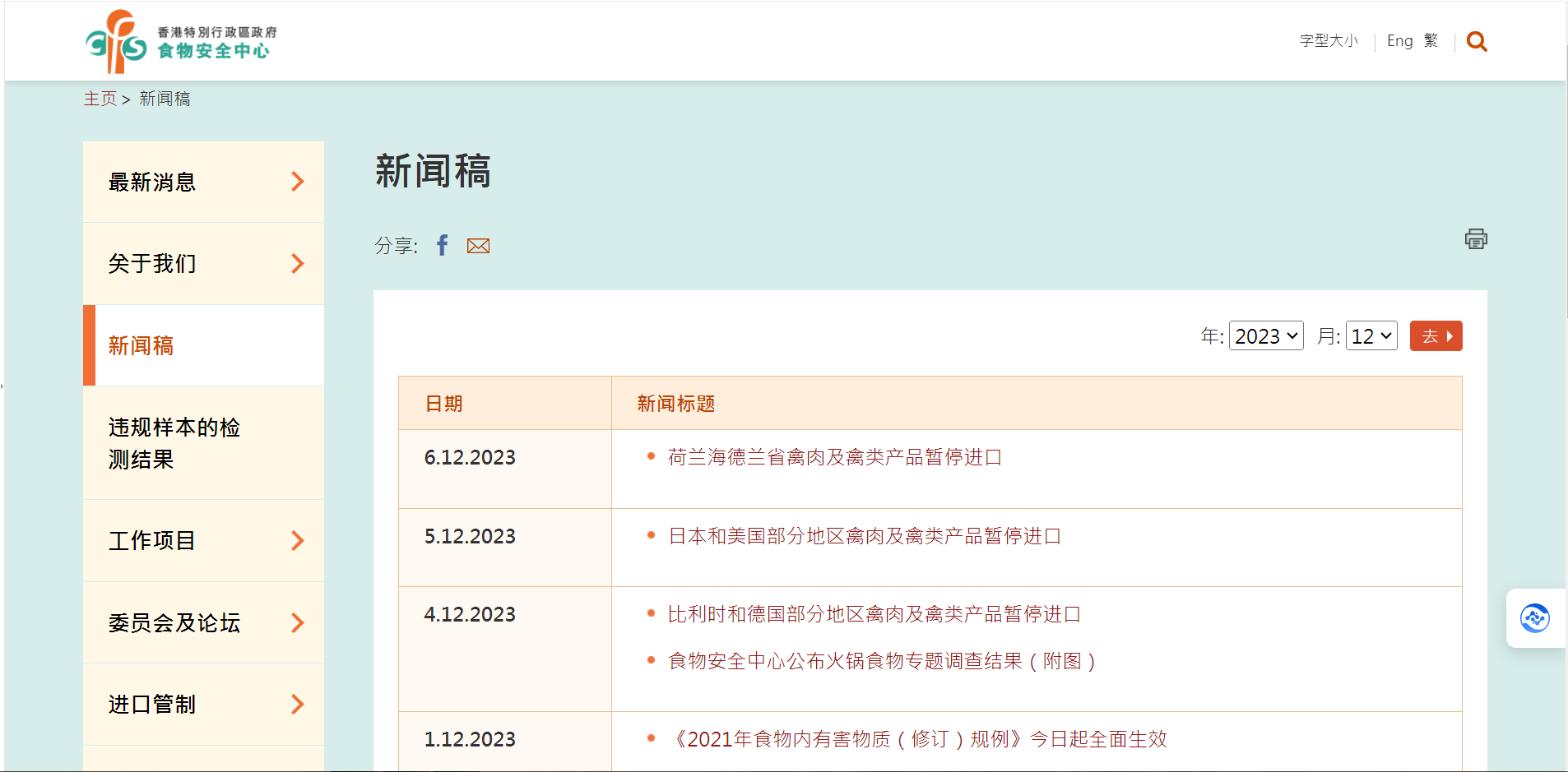Open 荷兰海德兰省禽肉及禽类产品暂停进口 press release
This screenshot has width=1568, height=772.
coord(835,457)
